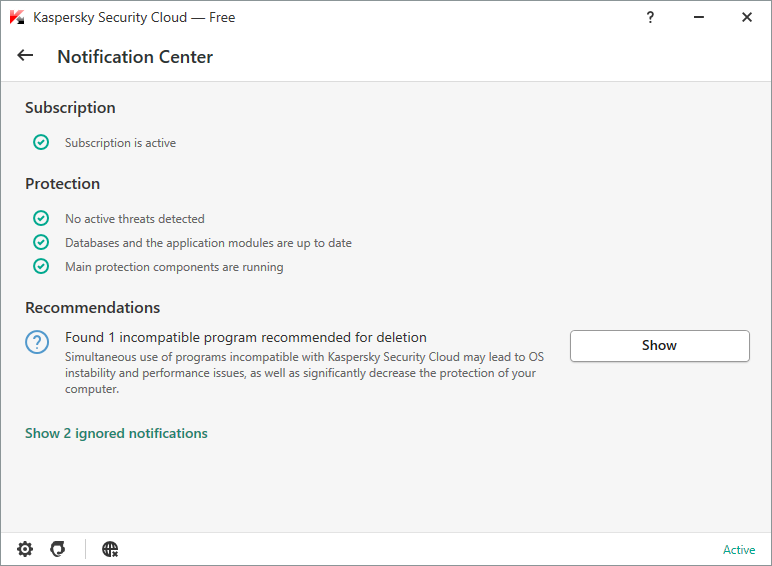Select 'Main protection components are running' row

(174, 267)
